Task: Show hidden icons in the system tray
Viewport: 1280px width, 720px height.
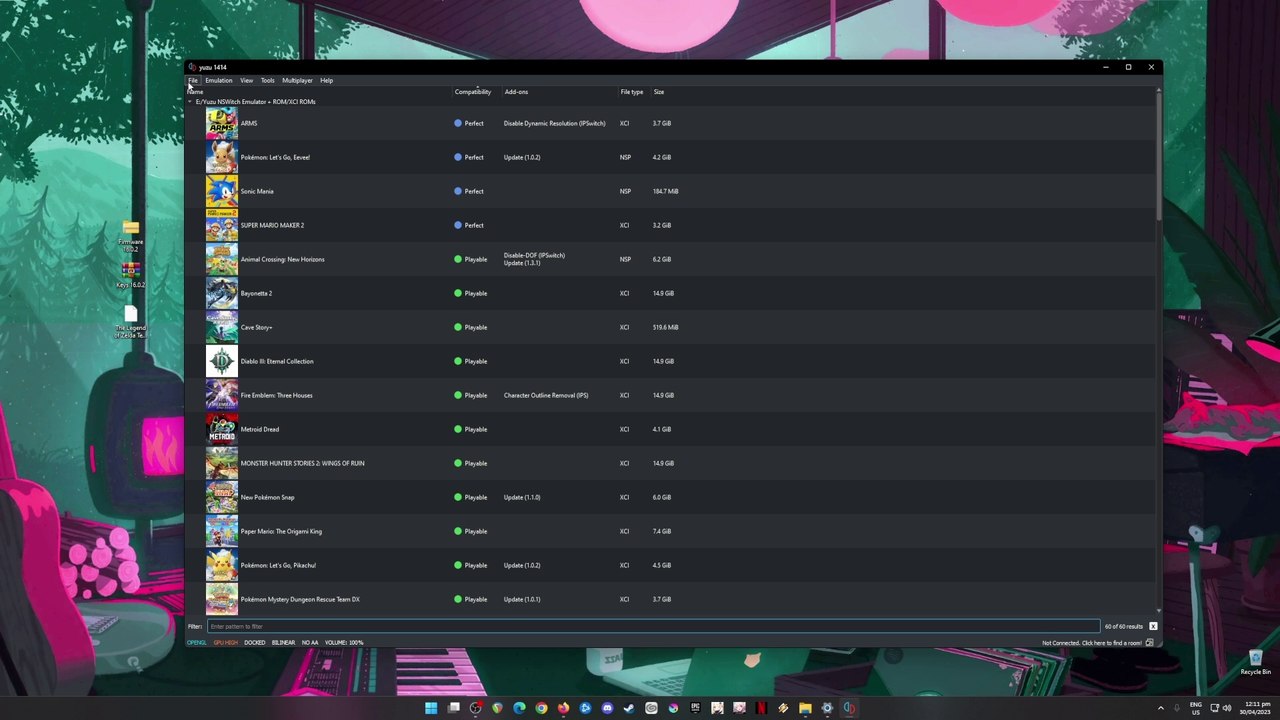Action: pos(1161,708)
